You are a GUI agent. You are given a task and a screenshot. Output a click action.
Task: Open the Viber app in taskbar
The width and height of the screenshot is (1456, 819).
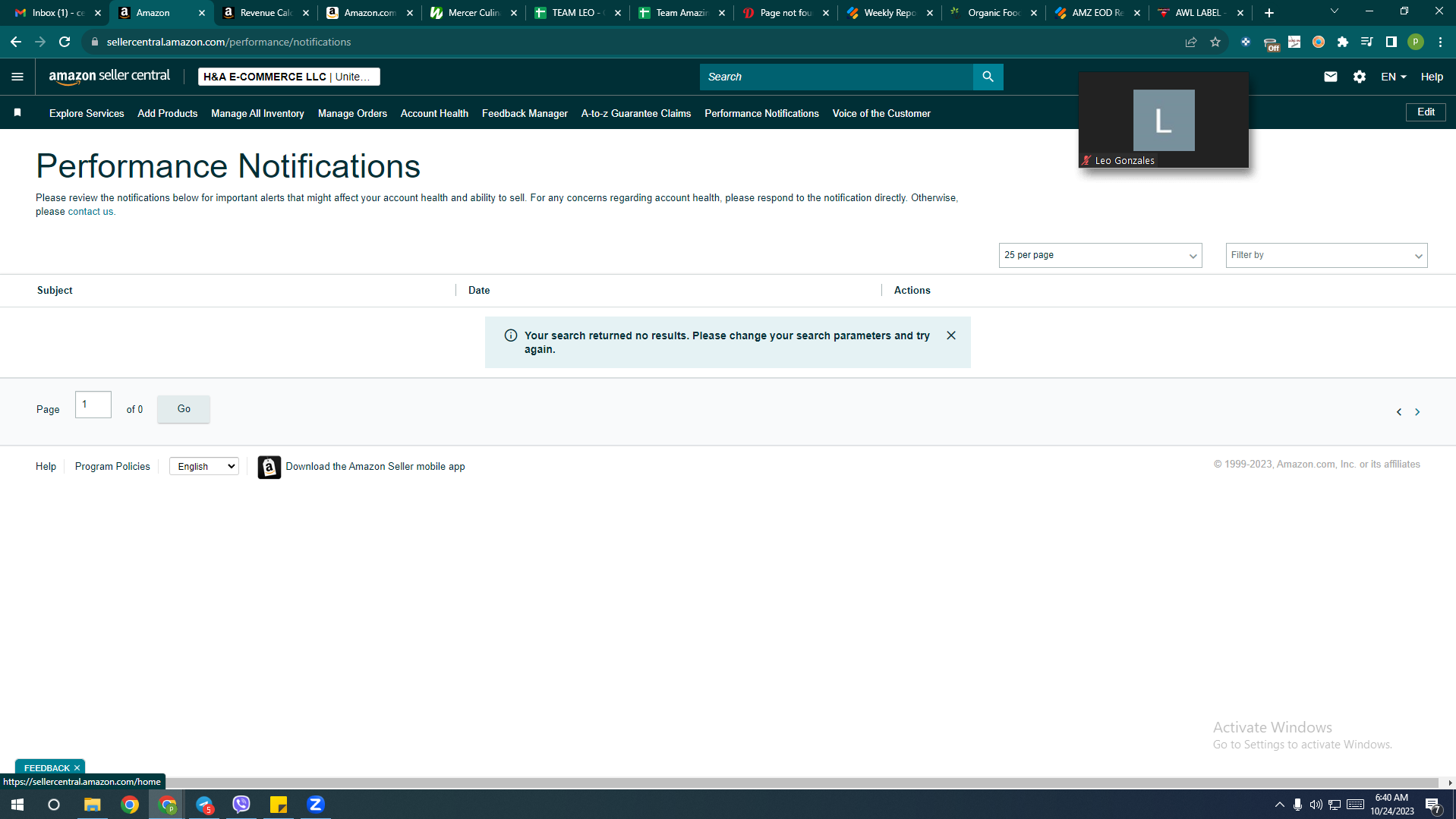click(x=241, y=805)
